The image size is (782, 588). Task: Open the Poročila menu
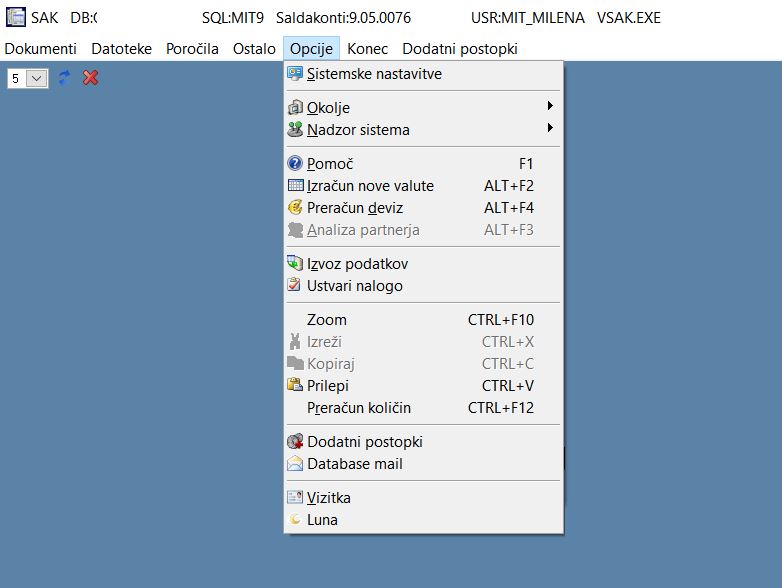pos(192,49)
